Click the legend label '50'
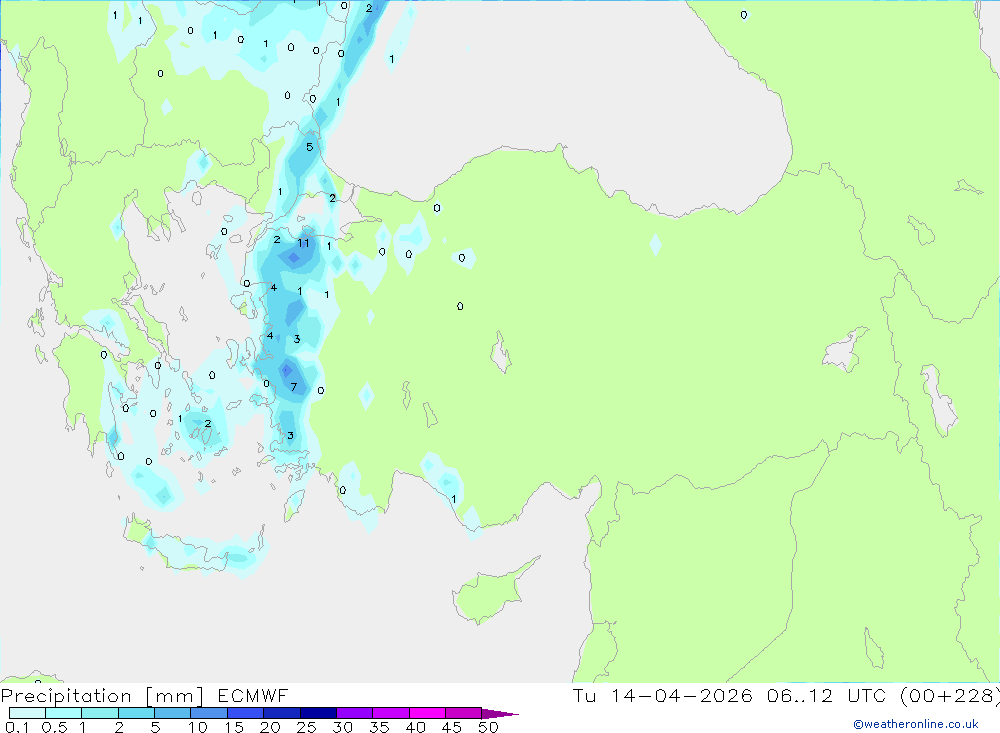Screen dimensions: 1000x733 pos(489,727)
